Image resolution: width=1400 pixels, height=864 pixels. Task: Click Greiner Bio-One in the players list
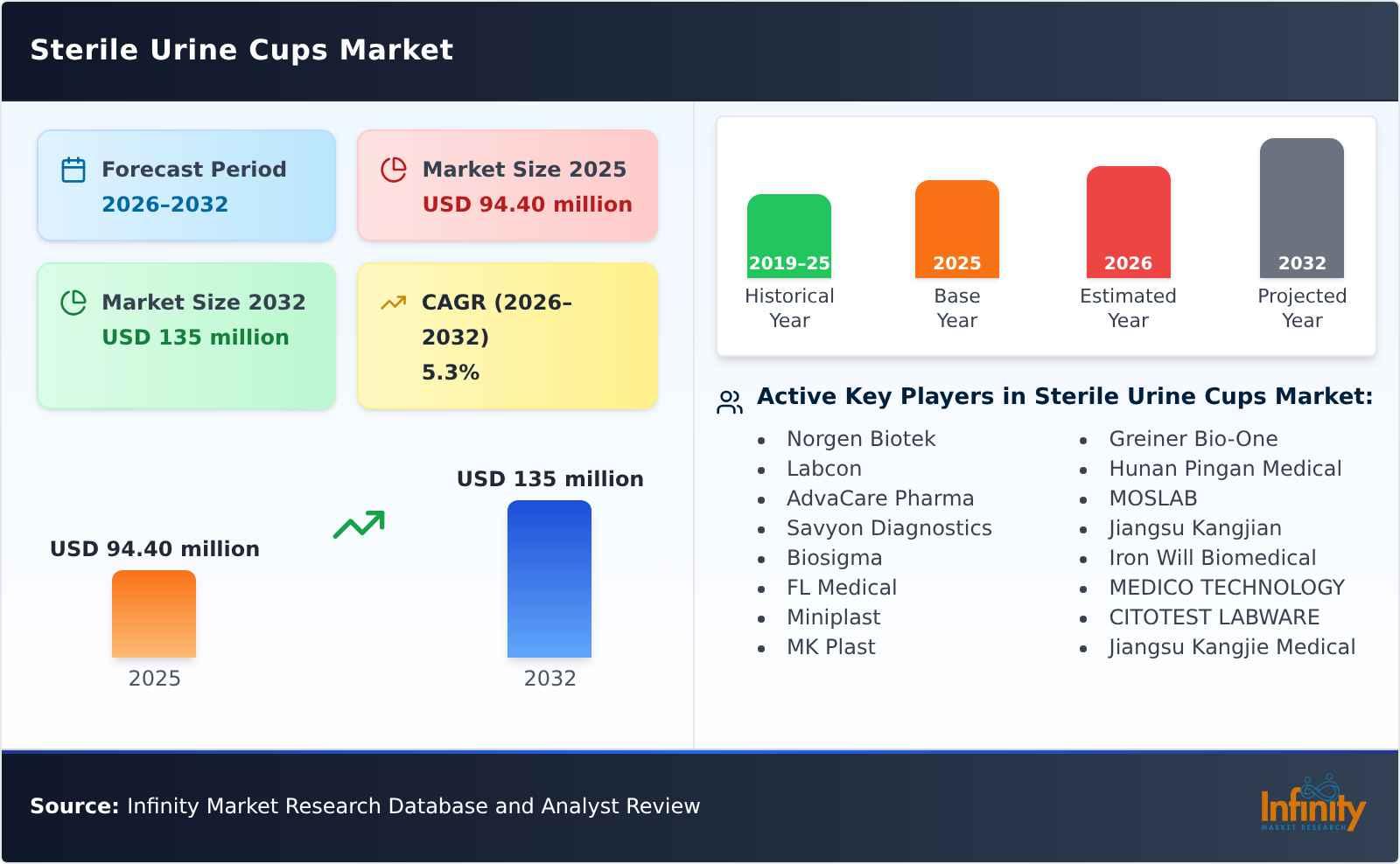[x=1193, y=439]
